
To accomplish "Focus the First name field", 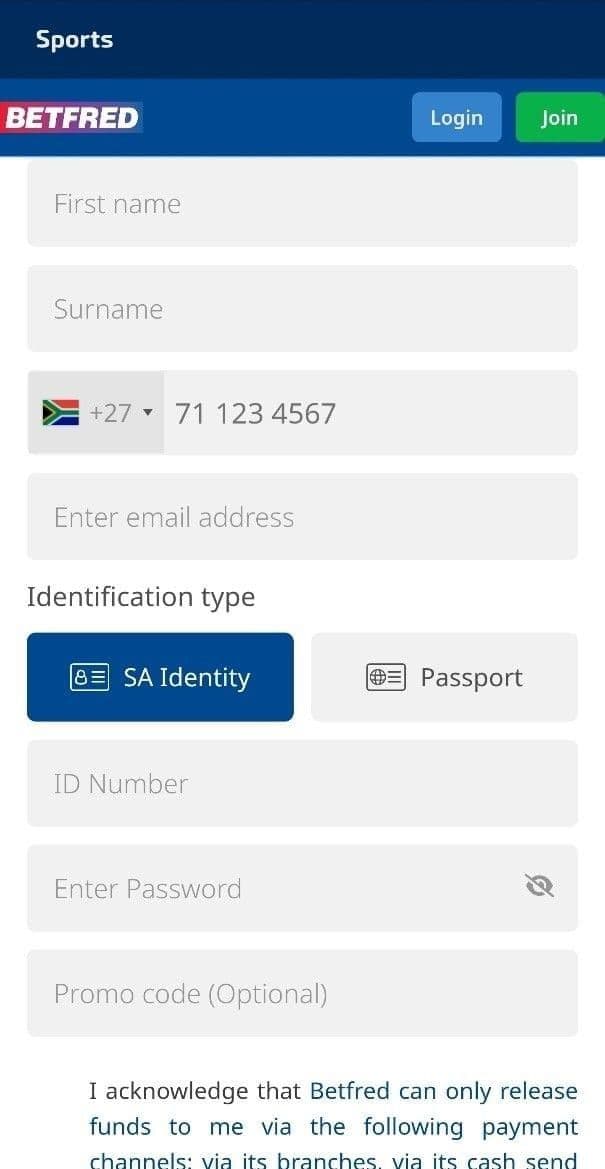I will (x=300, y=203).
